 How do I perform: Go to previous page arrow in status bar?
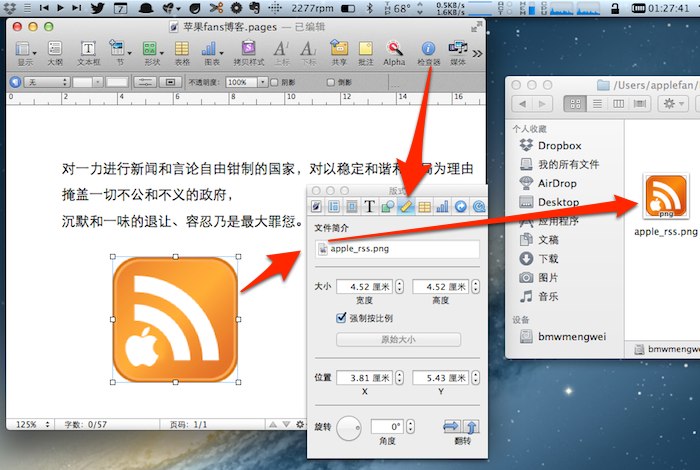tap(273, 424)
